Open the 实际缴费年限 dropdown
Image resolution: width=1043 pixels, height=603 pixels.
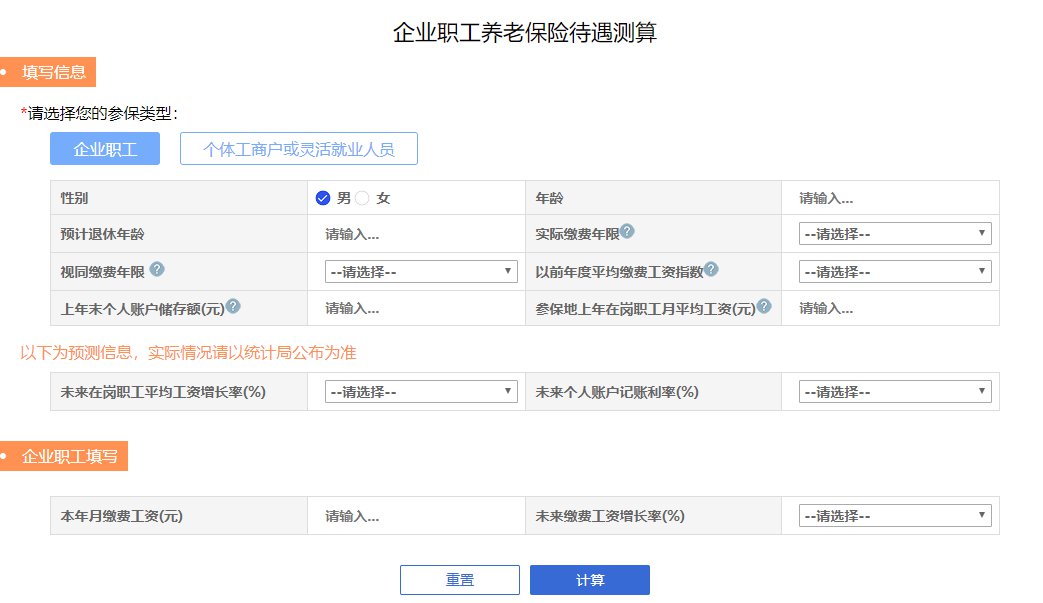tap(895, 234)
